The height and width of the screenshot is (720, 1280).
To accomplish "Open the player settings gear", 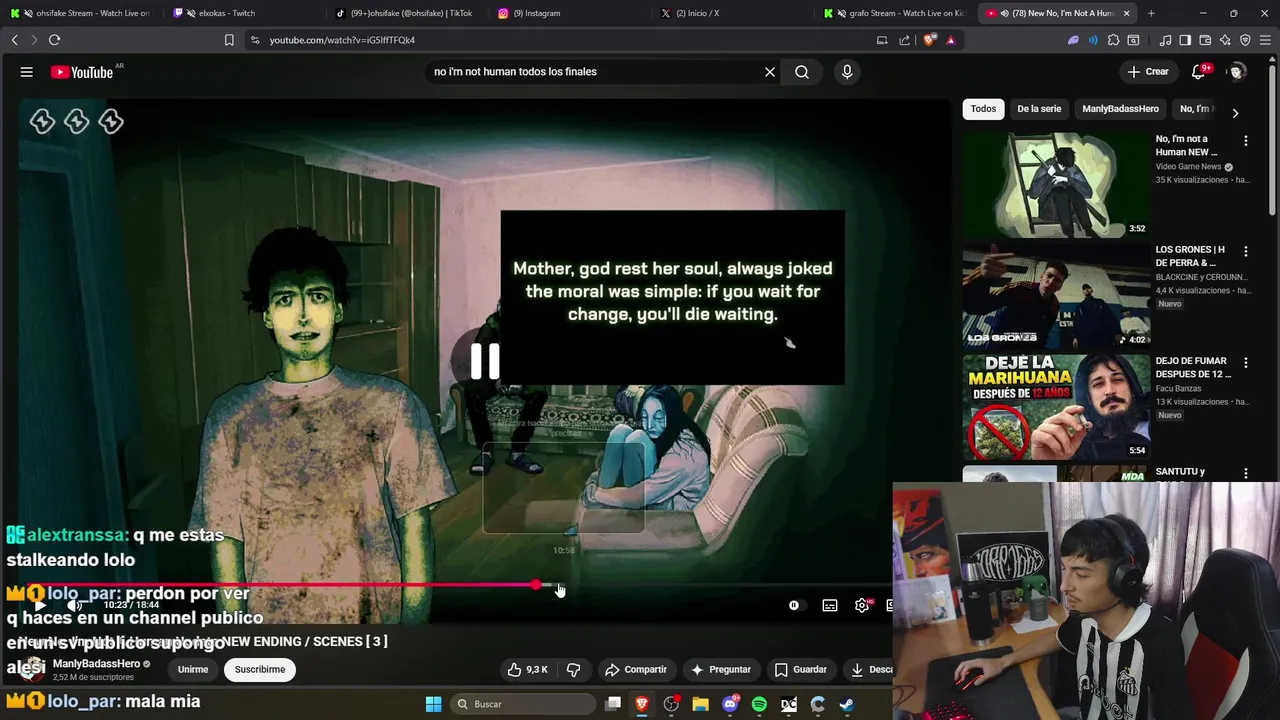I will click(862, 605).
